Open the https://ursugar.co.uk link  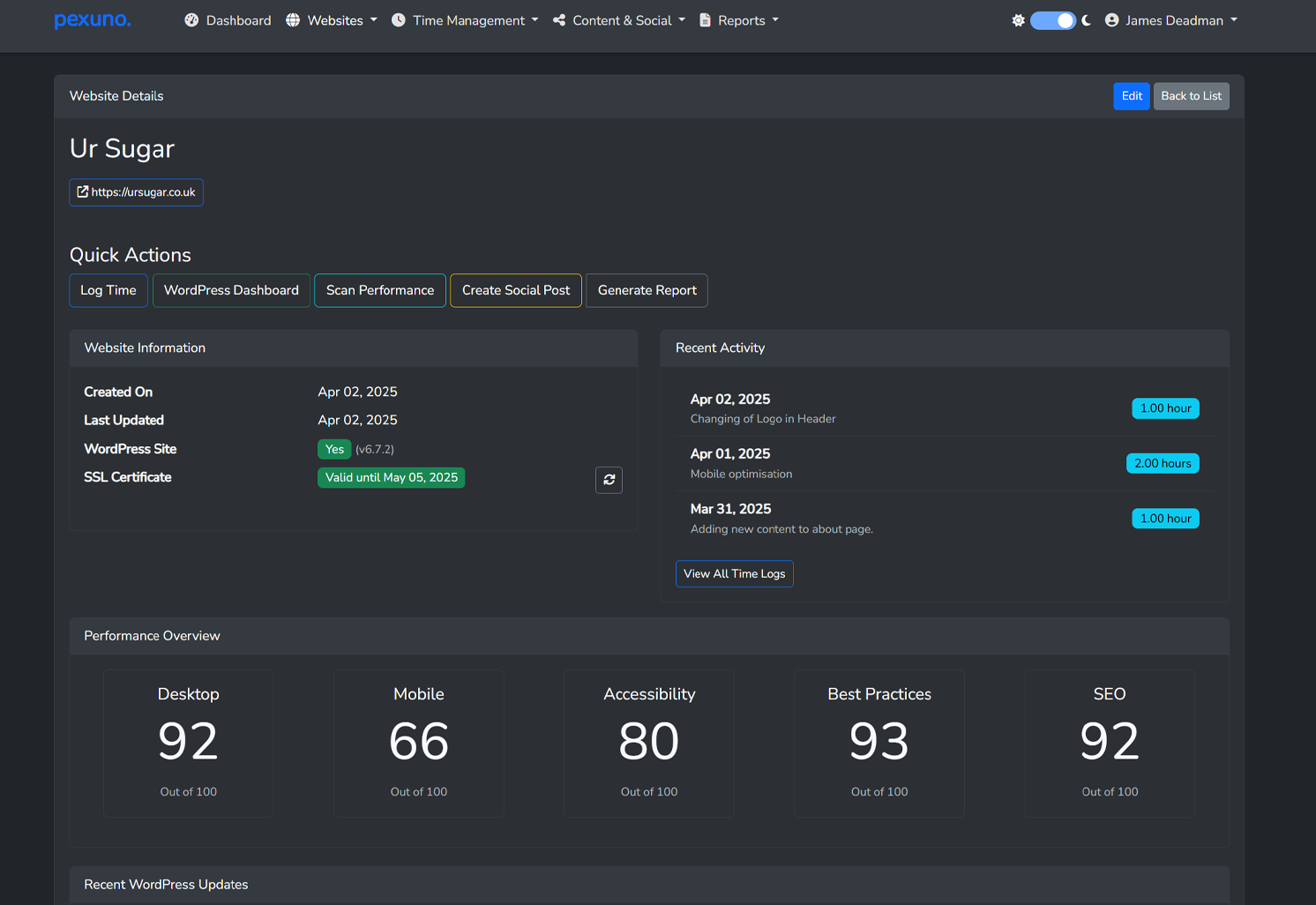[137, 192]
